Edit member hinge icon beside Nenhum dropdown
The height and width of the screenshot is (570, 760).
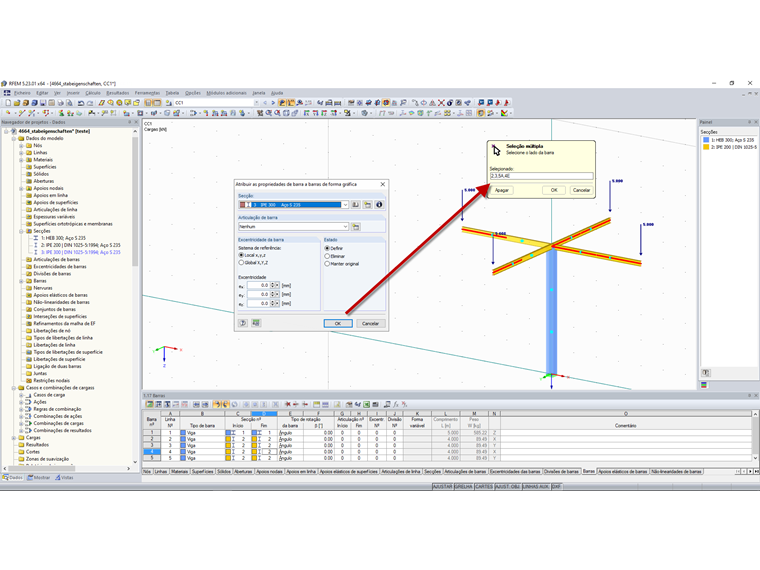[x=355, y=227]
